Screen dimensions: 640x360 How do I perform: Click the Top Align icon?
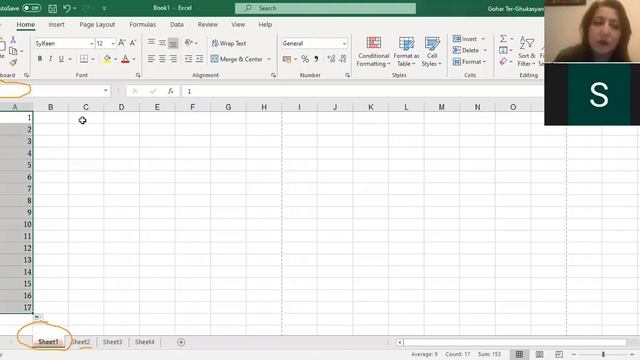[151, 42]
